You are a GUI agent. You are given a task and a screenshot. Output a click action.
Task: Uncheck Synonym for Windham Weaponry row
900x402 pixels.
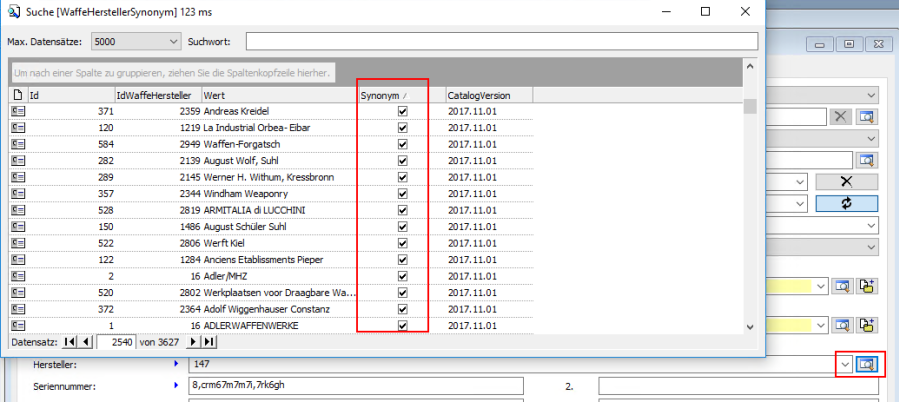pyautogui.click(x=403, y=194)
